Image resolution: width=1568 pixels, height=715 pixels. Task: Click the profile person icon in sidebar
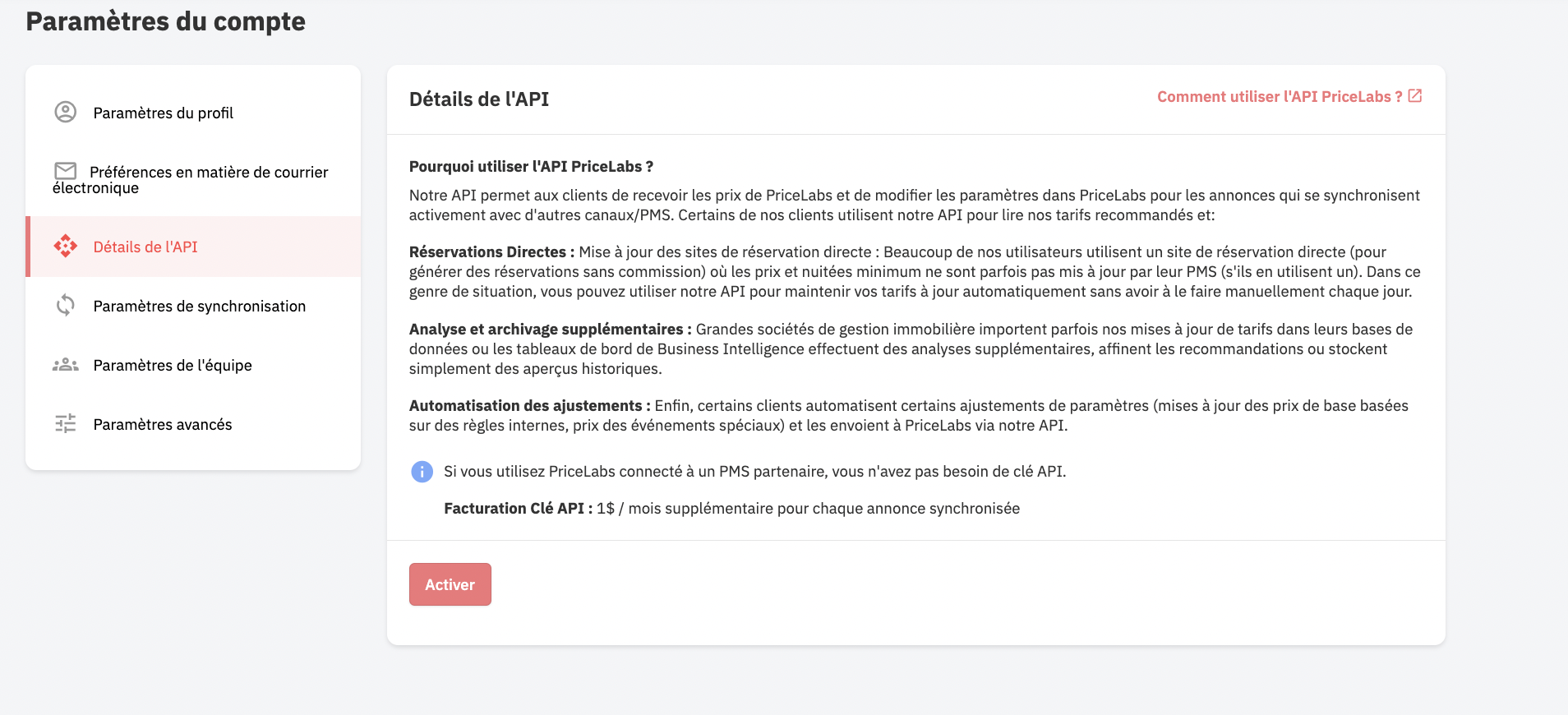(66, 112)
